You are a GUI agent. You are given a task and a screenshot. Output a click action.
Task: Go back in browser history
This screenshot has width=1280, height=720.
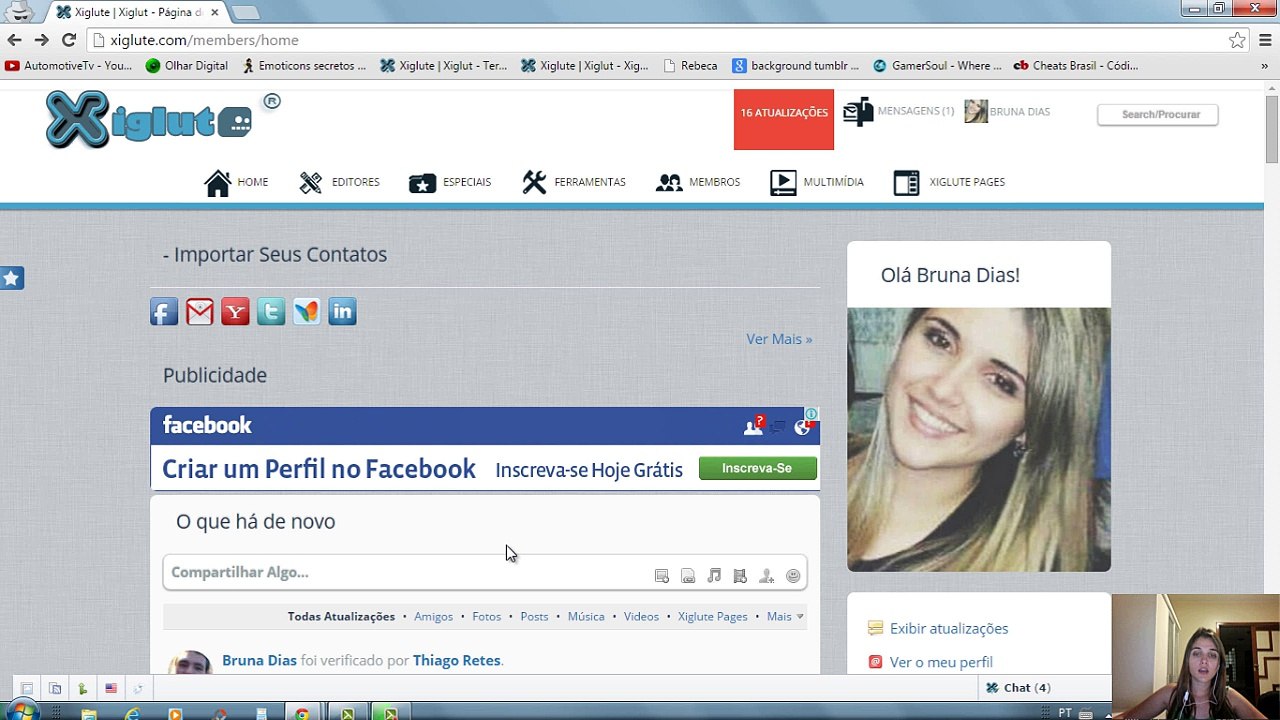click(x=14, y=40)
